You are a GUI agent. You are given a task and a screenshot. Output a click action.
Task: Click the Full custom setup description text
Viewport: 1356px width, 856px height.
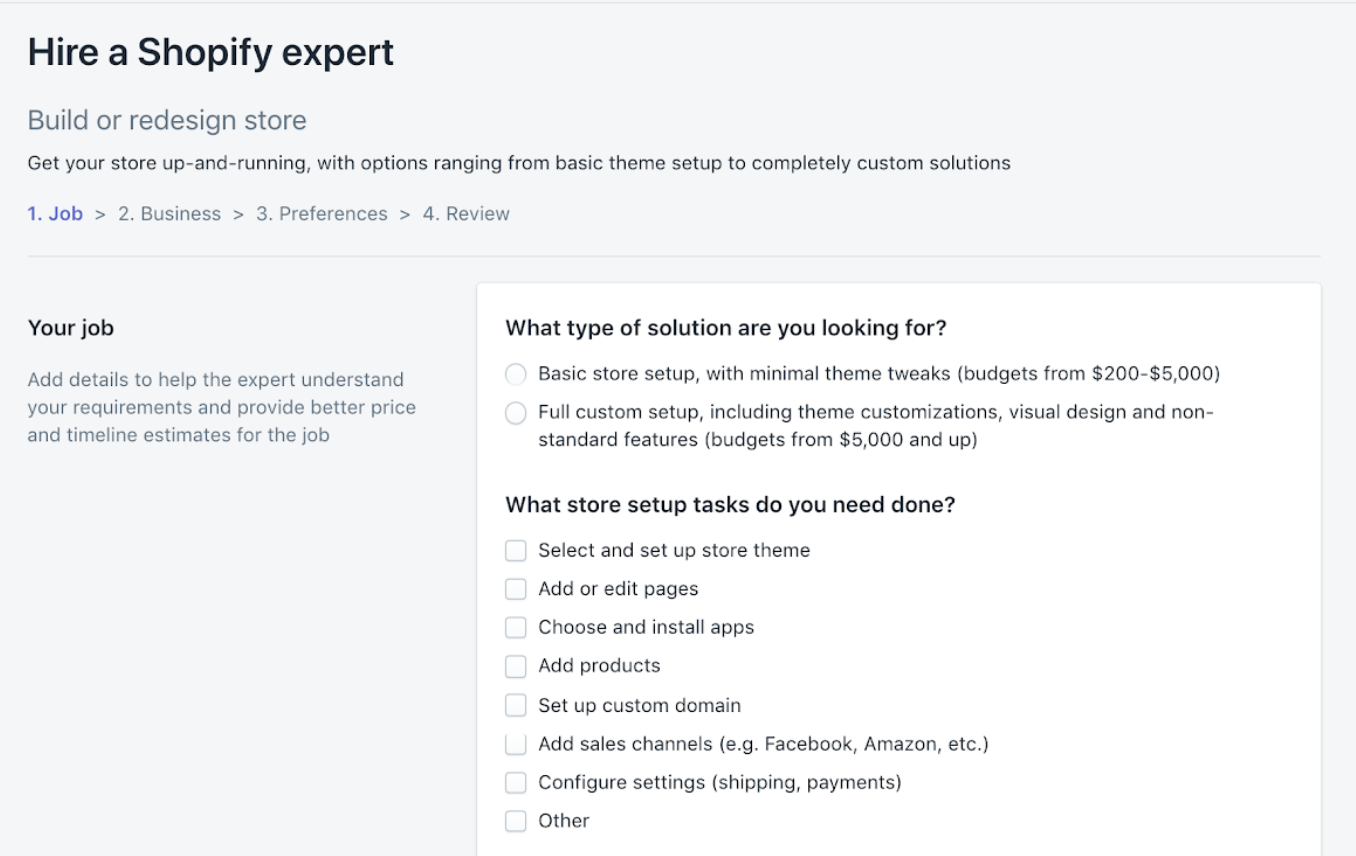click(x=876, y=426)
